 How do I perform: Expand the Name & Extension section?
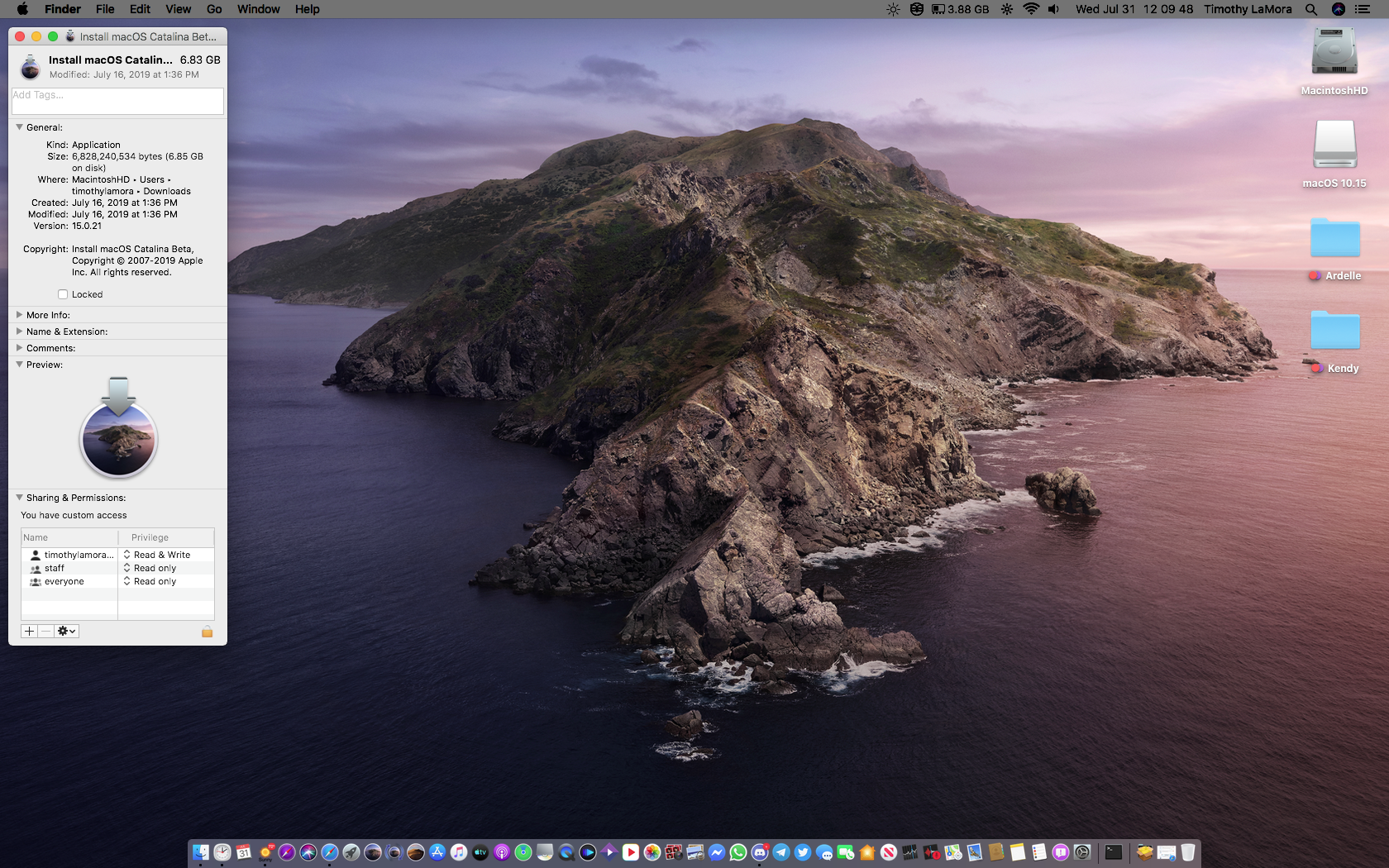[x=19, y=331]
